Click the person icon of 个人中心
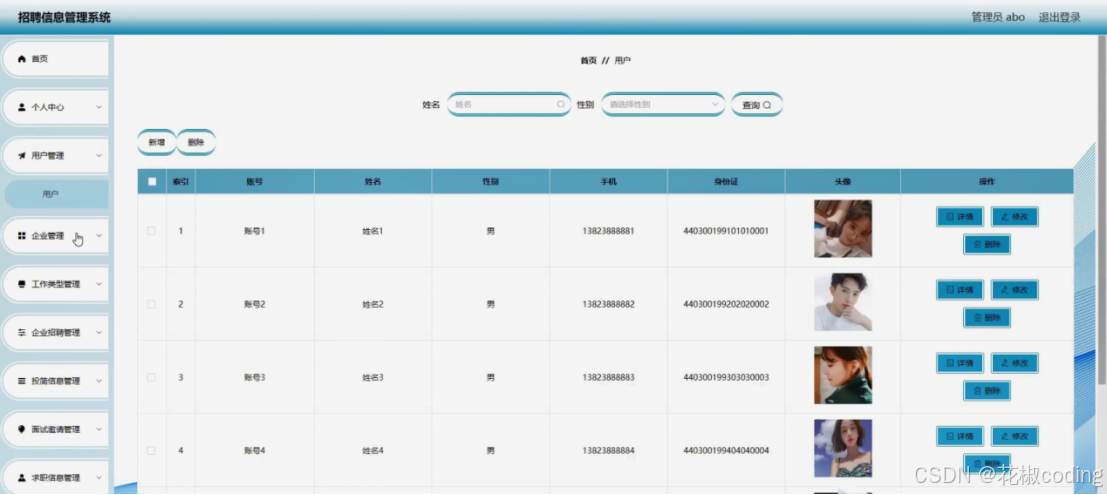The image size is (1107, 495). coord(22,107)
